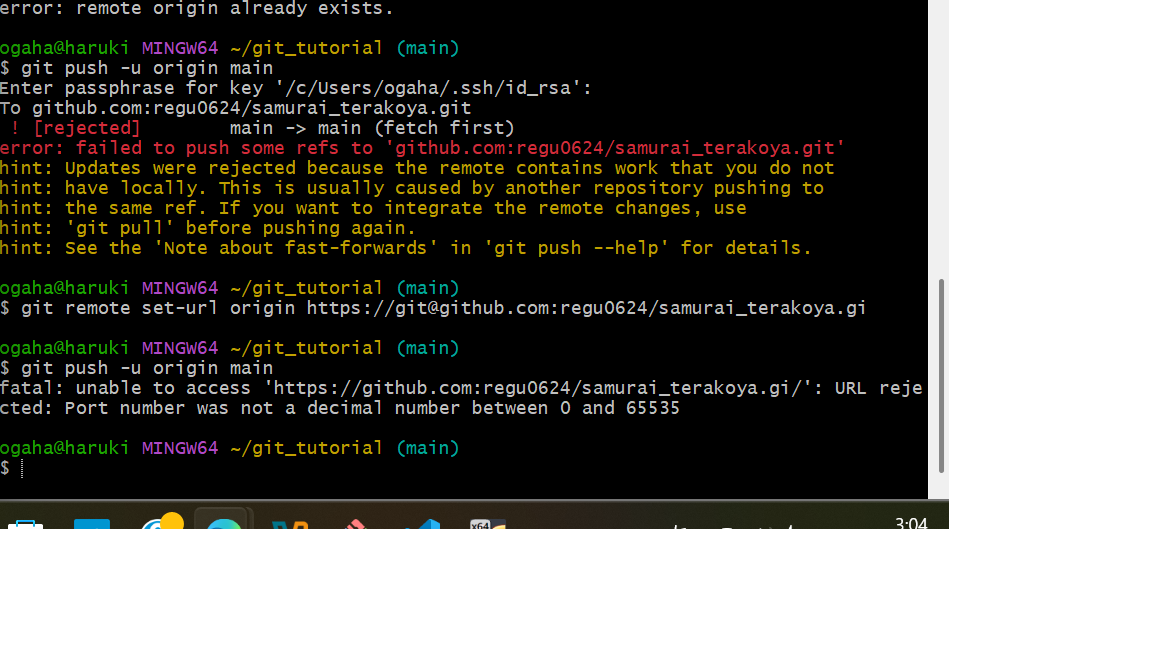The width and height of the screenshot is (1152, 648).
Task: Click the red '! [rejected]' text
Action: (x=75, y=128)
